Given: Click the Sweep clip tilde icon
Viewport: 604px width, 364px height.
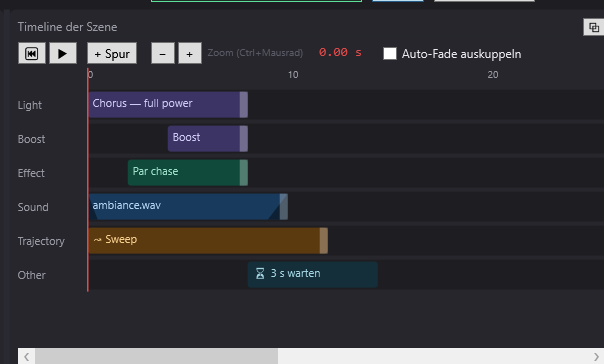Looking at the screenshot, I should (x=97, y=240).
